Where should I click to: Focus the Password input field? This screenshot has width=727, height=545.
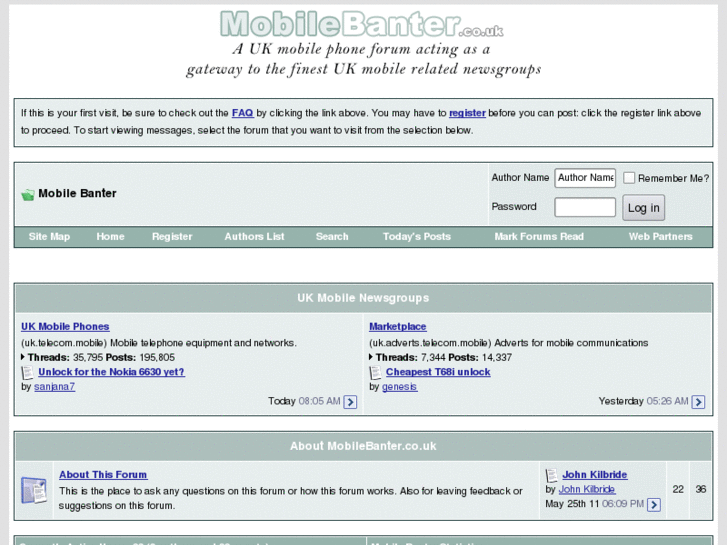[585, 207]
